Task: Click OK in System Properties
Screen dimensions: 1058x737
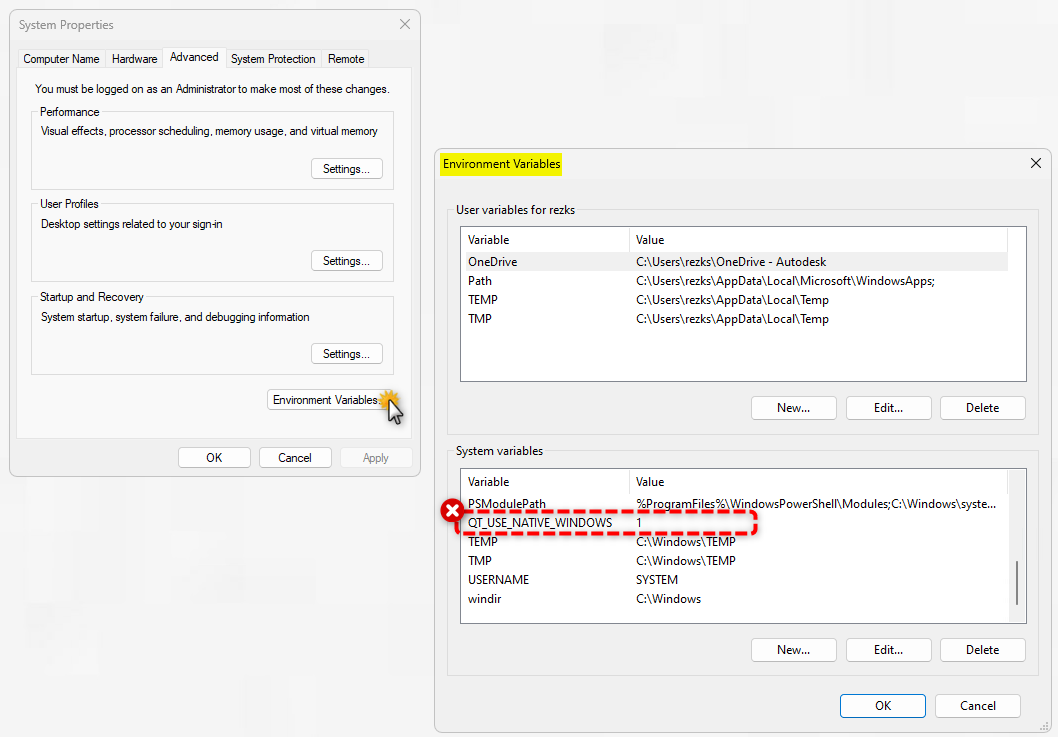Action: coord(215,458)
